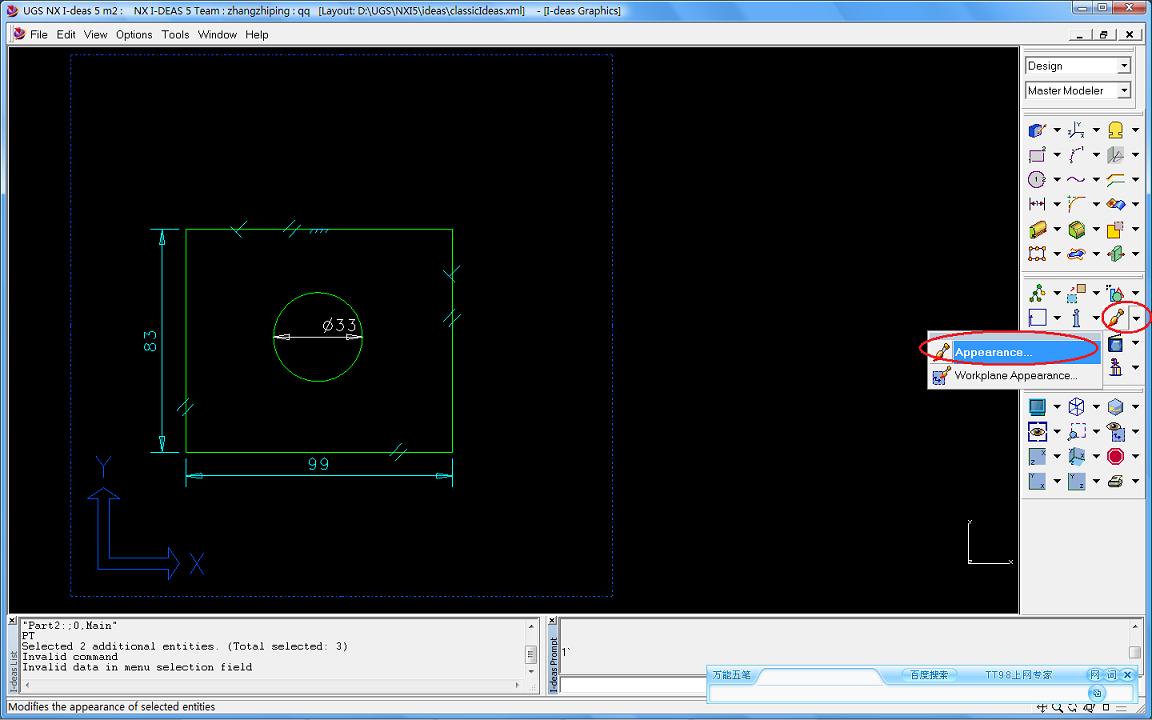Open the Window menu
The image size is (1152, 720).
tap(217, 35)
